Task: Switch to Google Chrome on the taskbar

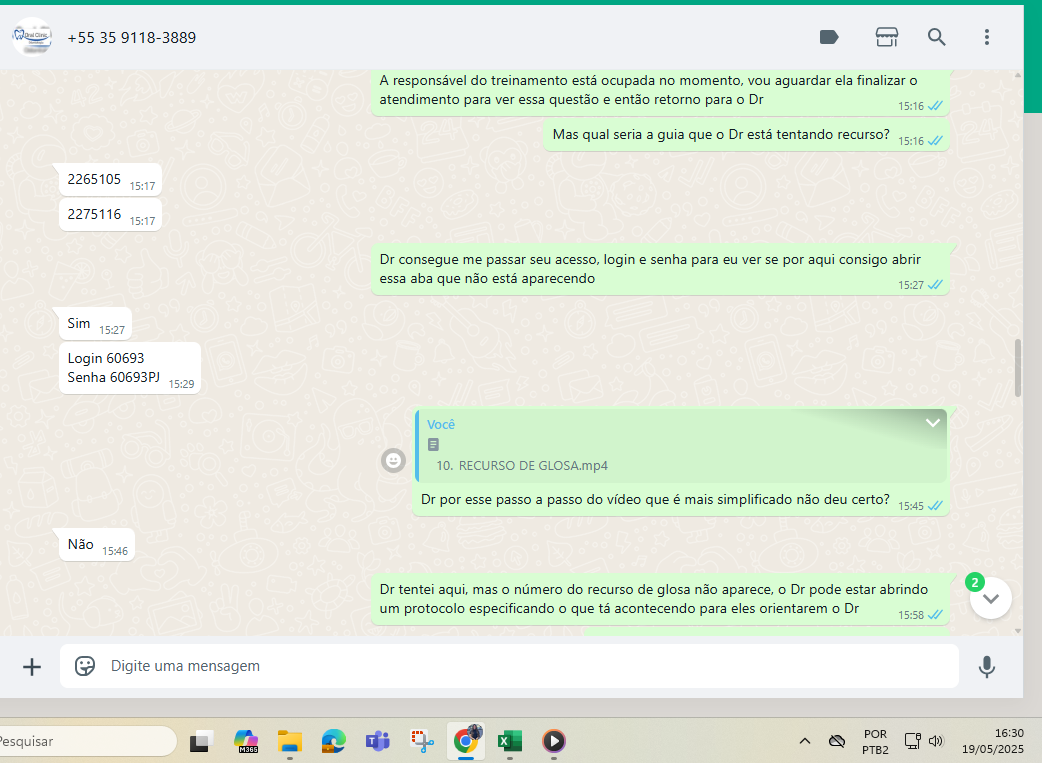Action: [465, 740]
